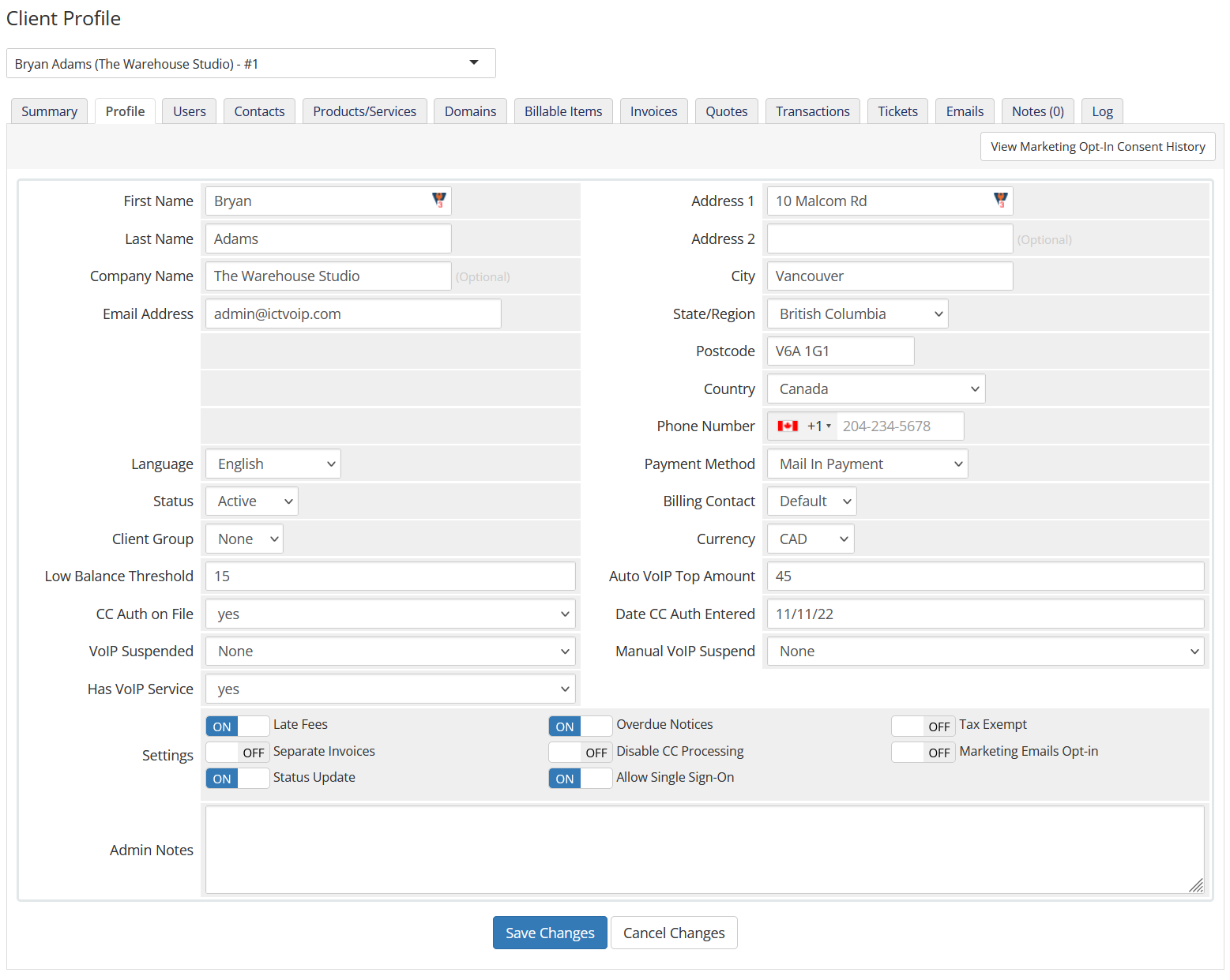Toggle the Late Fees switch

[238, 726]
